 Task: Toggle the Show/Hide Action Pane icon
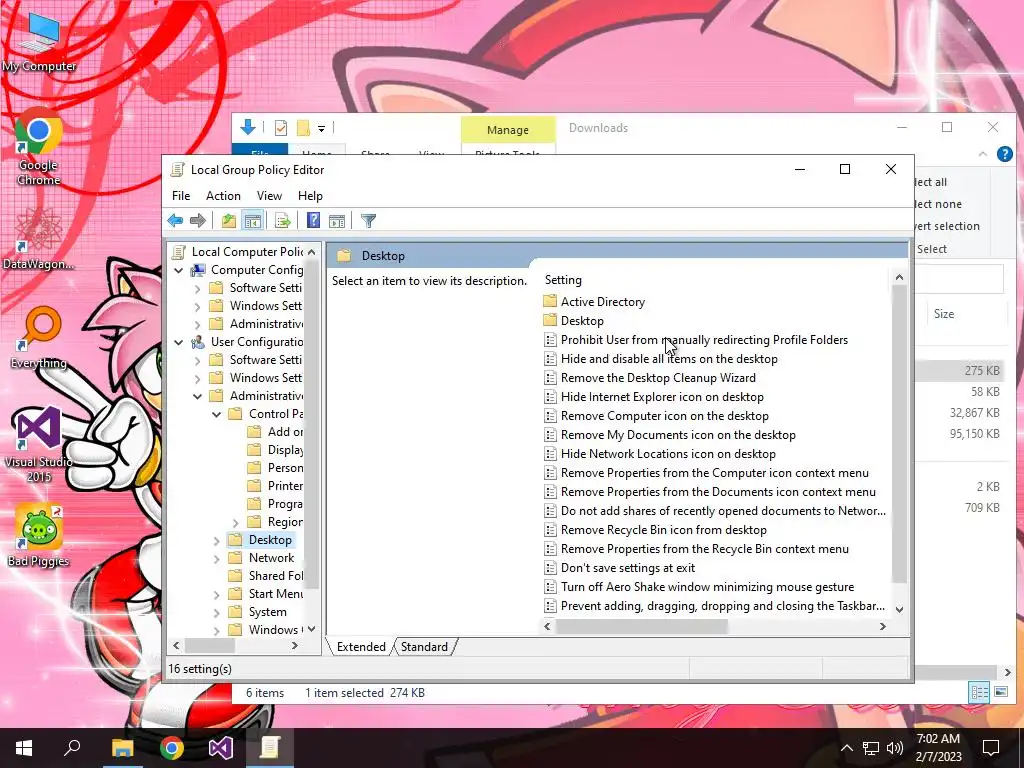point(337,221)
